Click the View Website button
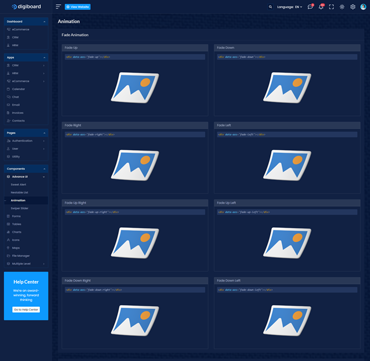370x361 pixels. tap(78, 7)
